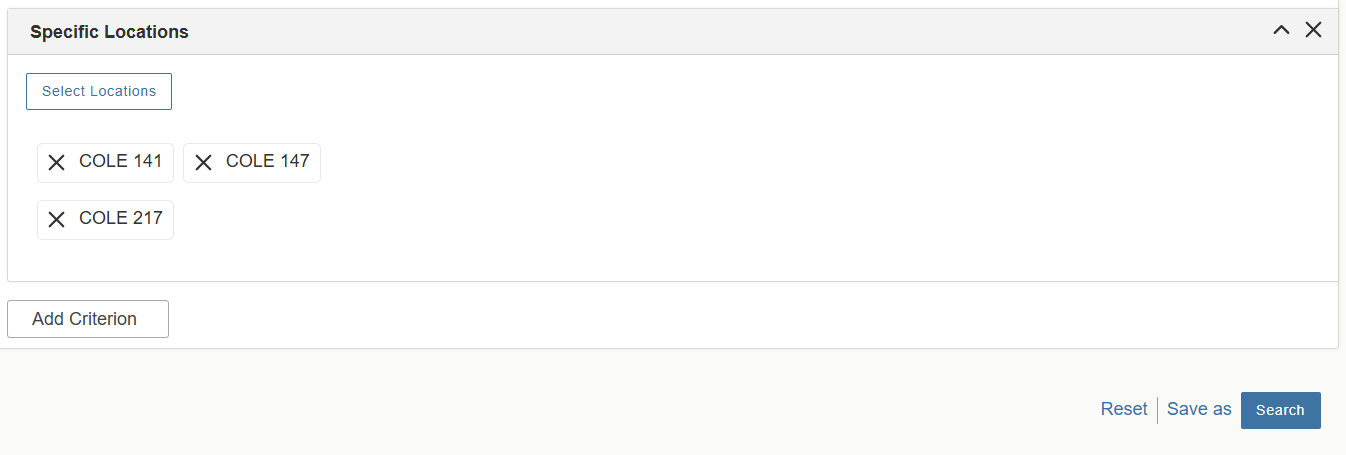The width and height of the screenshot is (1346, 455).
Task: Run the Search
Action: (x=1280, y=410)
